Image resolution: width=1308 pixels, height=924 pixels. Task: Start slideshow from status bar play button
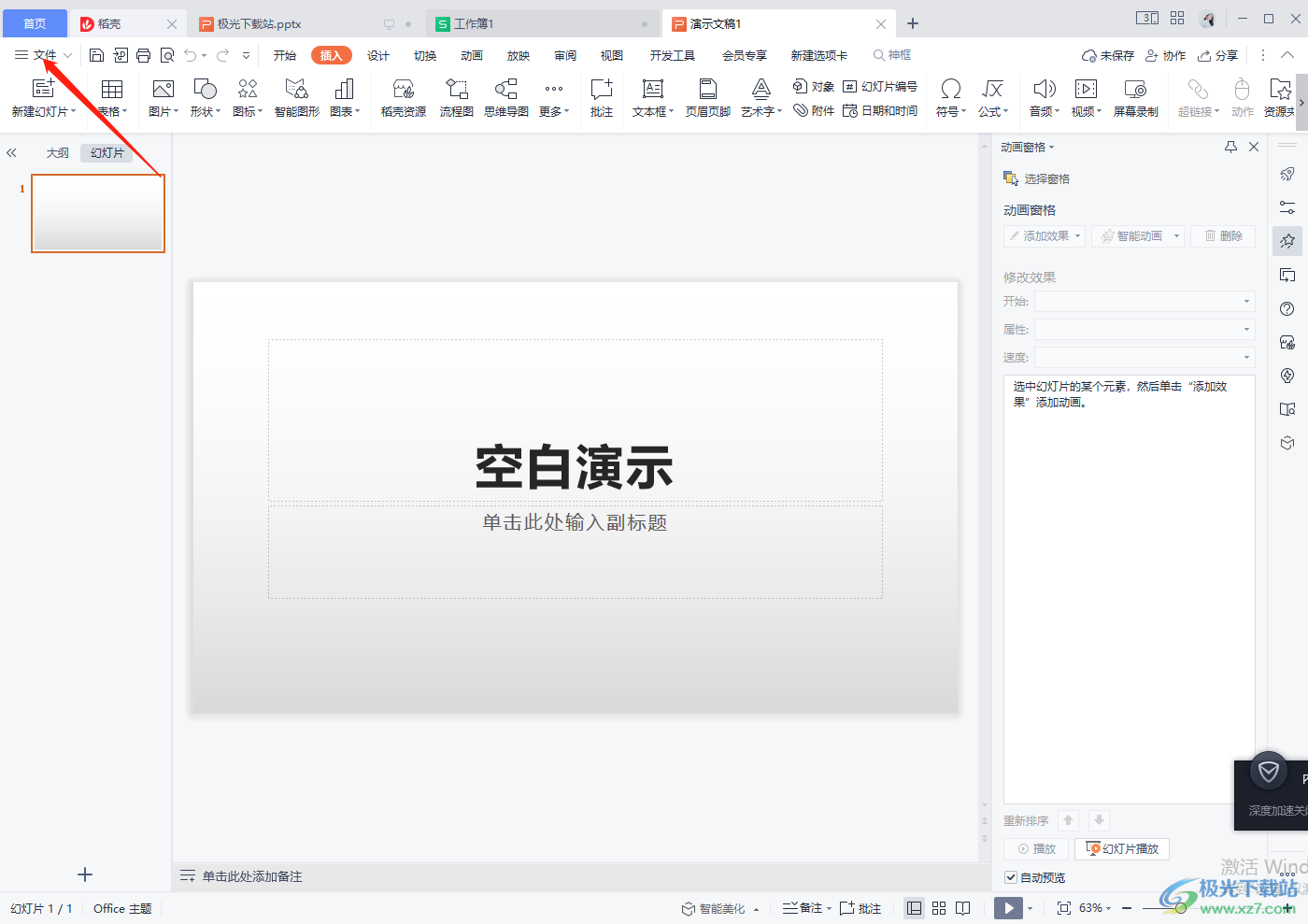[x=1008, y=908]
